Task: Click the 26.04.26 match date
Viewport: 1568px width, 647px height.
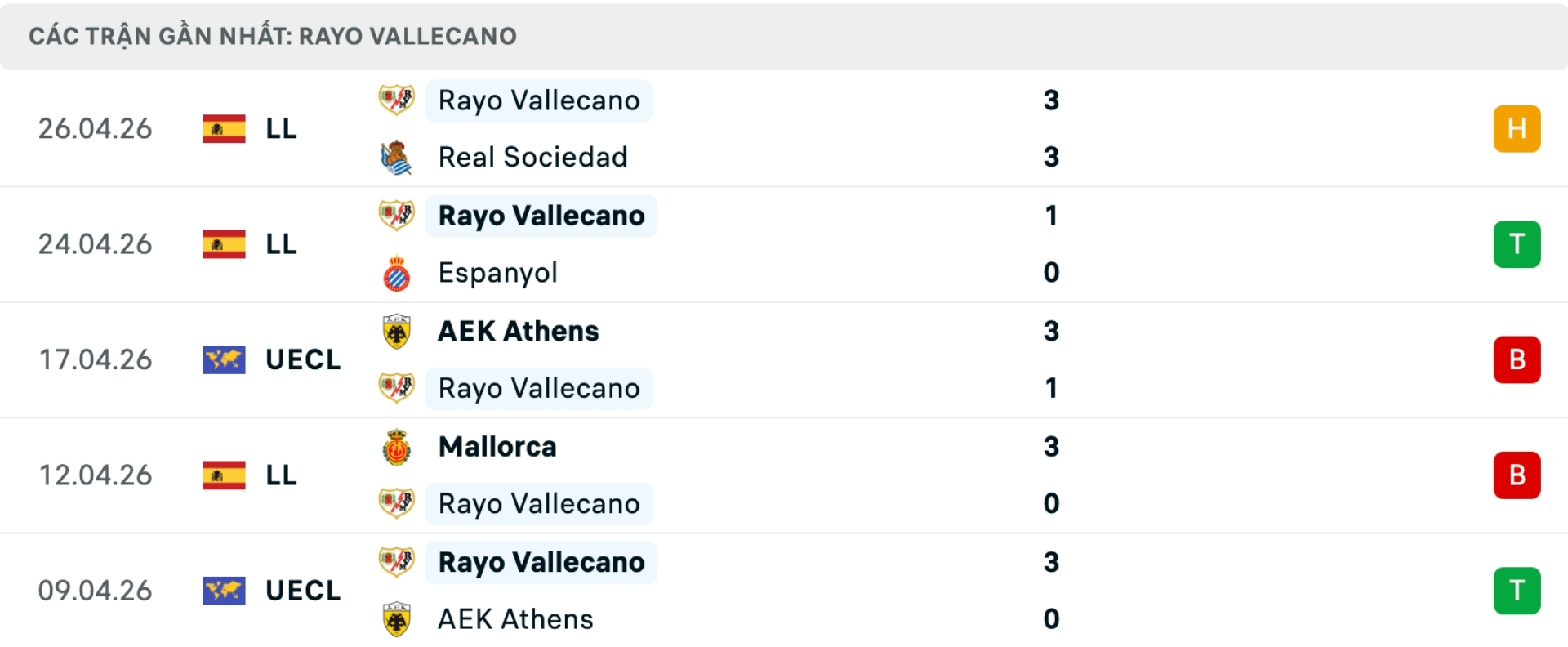Action: point(95,129)
